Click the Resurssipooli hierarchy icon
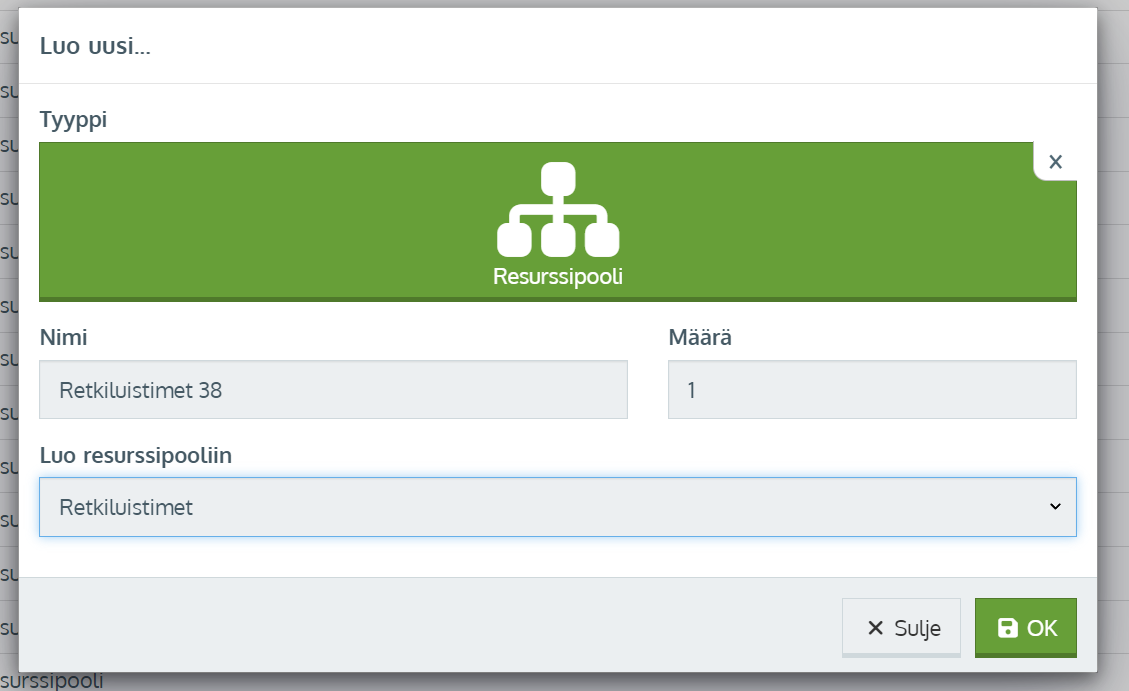 tap(558, 209)
